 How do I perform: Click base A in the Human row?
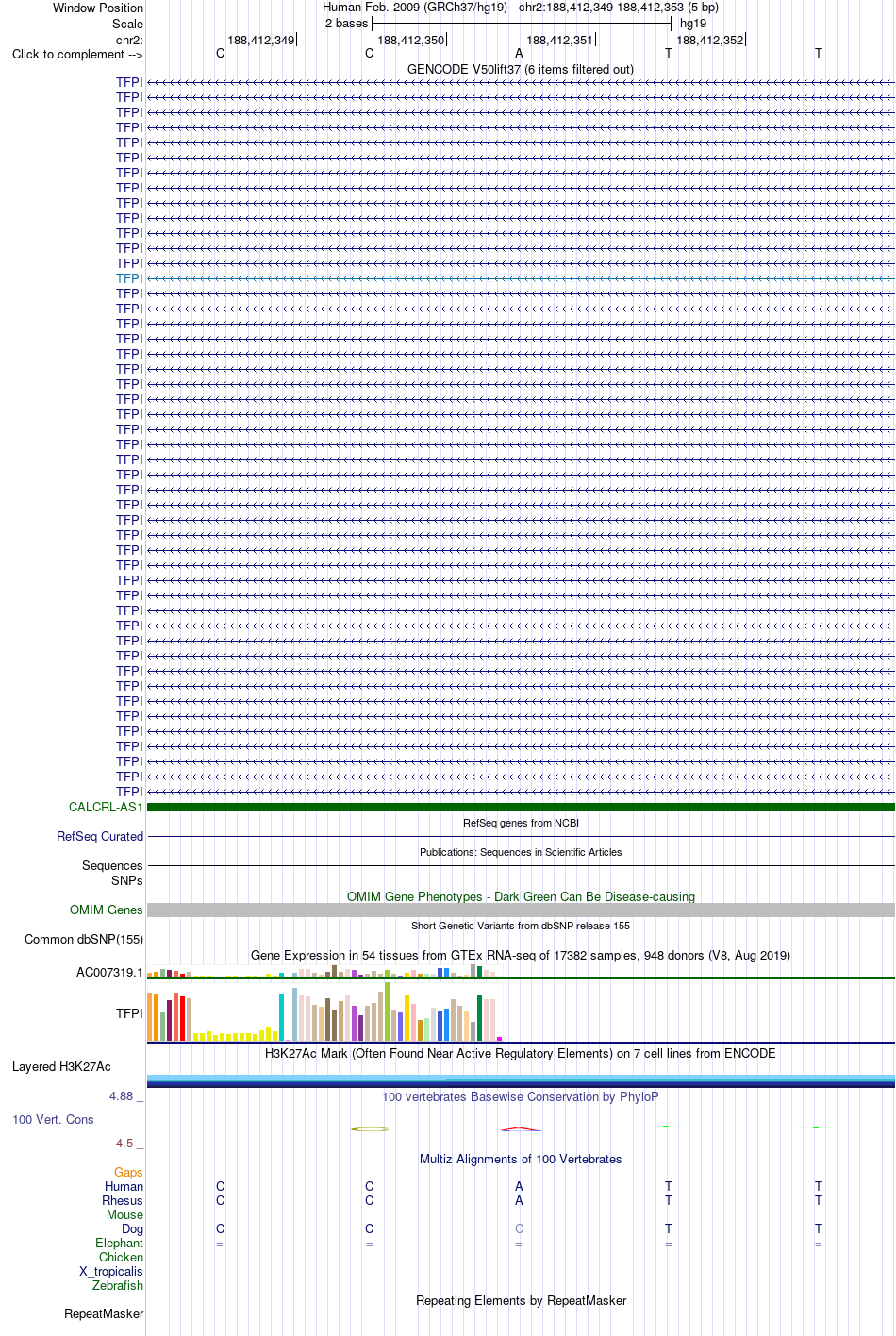pos(519,1186)
